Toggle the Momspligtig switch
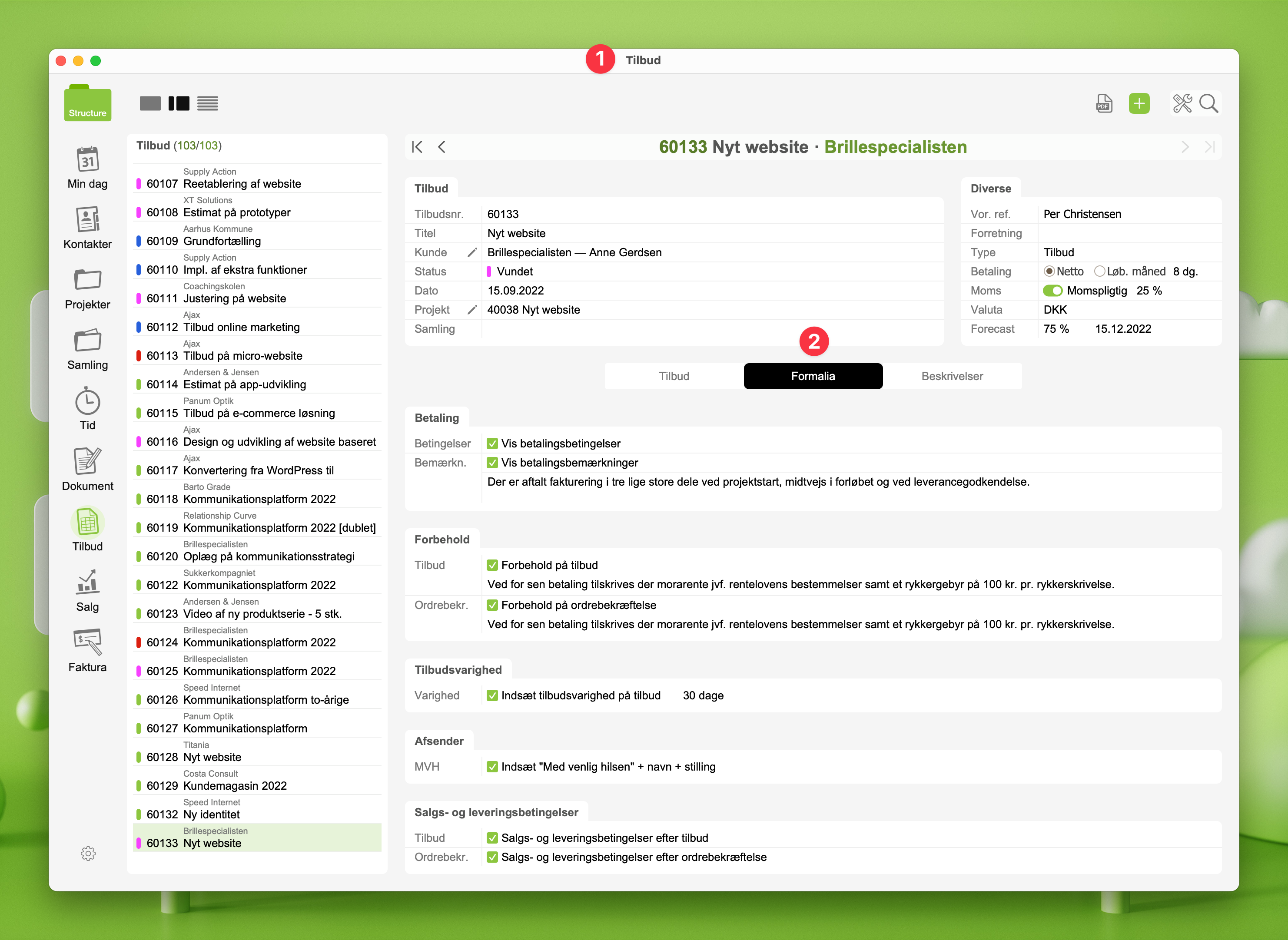The image size is (1288, 940). click(1052, 291)
